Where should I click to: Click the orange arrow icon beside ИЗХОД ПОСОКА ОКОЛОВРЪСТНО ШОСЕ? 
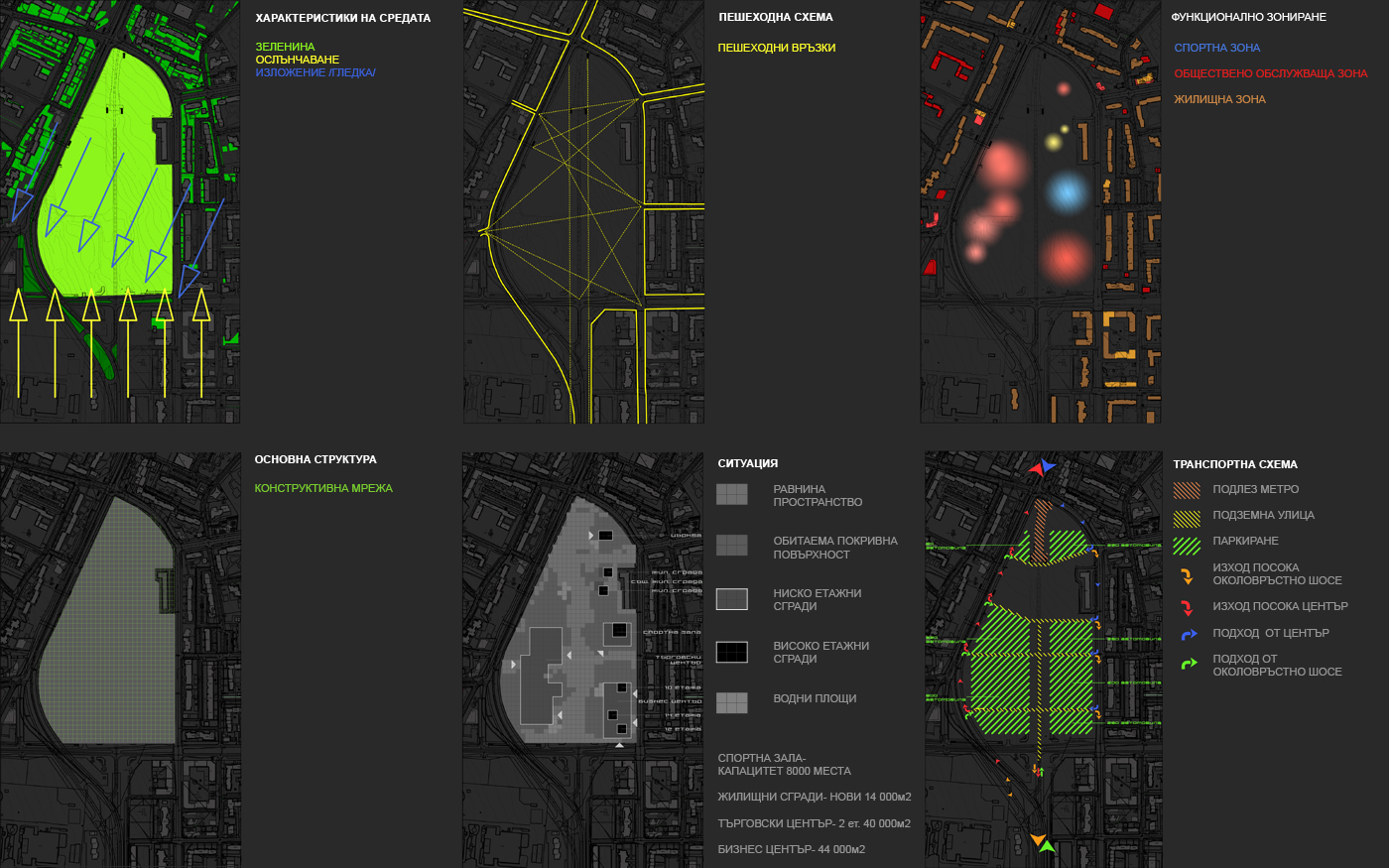point(1187,575)
